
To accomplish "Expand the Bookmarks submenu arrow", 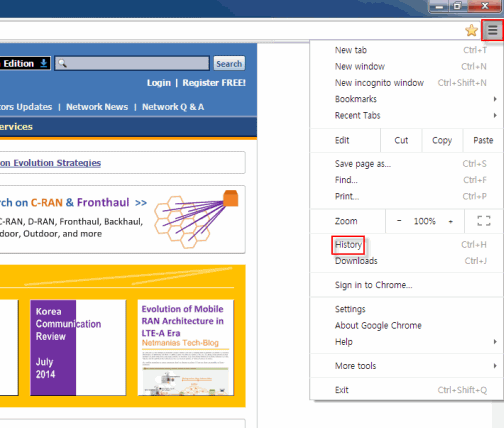I will click(x=495, y=99).
